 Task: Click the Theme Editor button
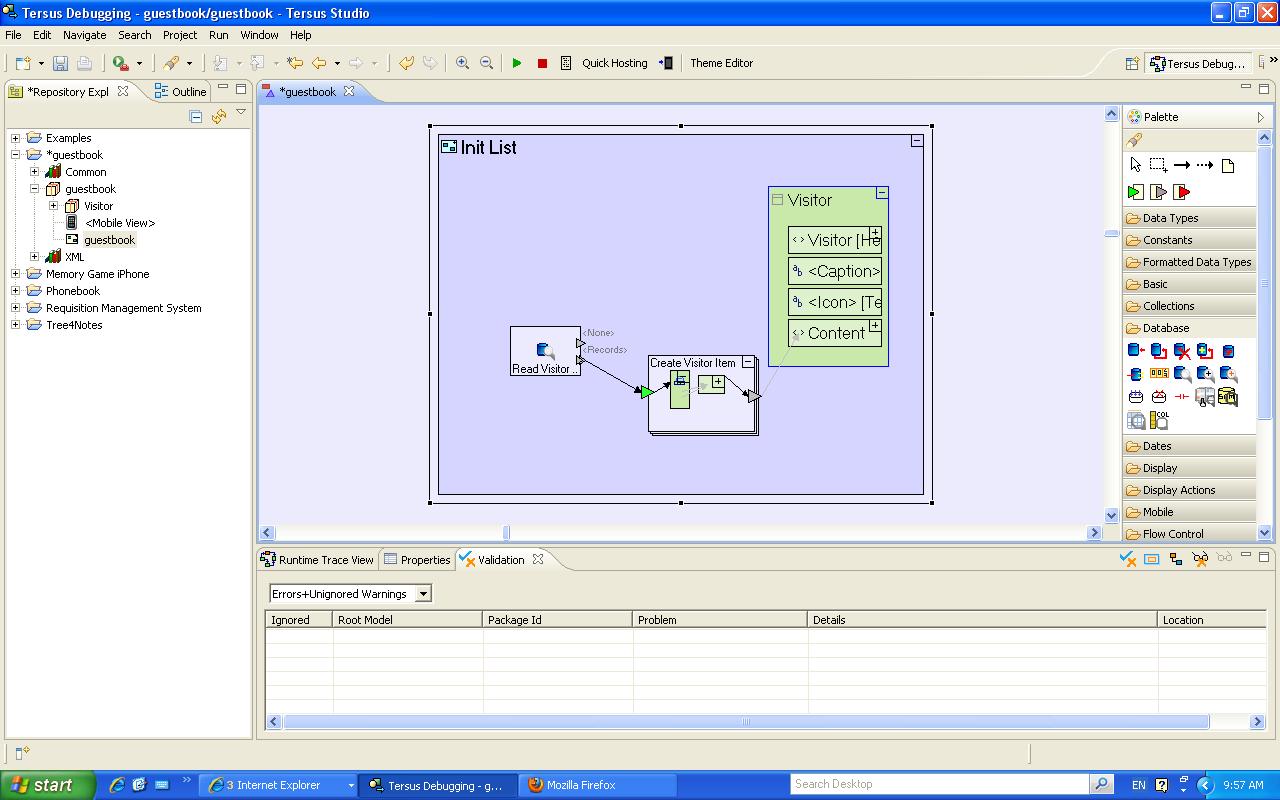pos(721,63)
